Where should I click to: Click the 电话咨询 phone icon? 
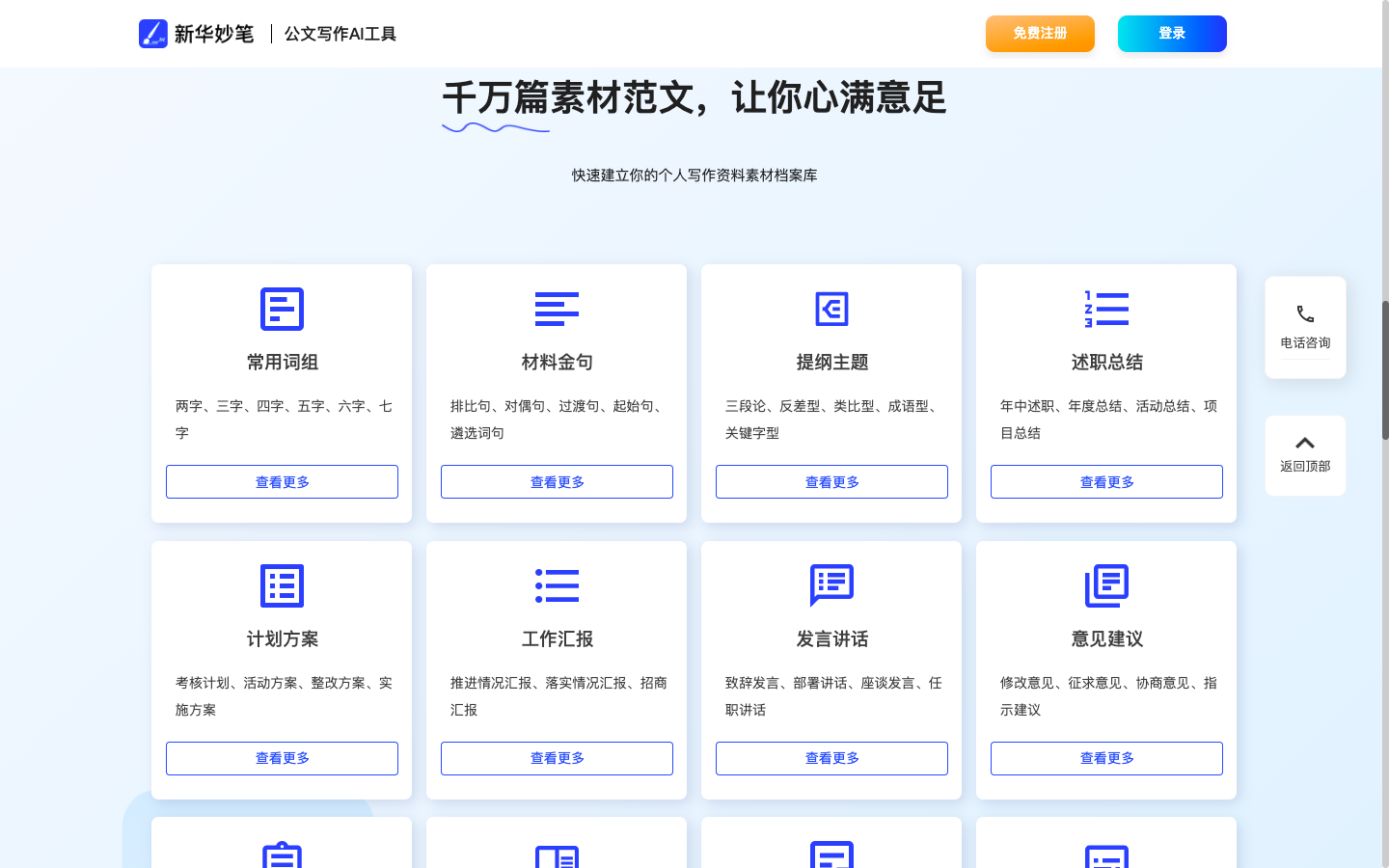pyautogui.click(x=1305, y=312)
